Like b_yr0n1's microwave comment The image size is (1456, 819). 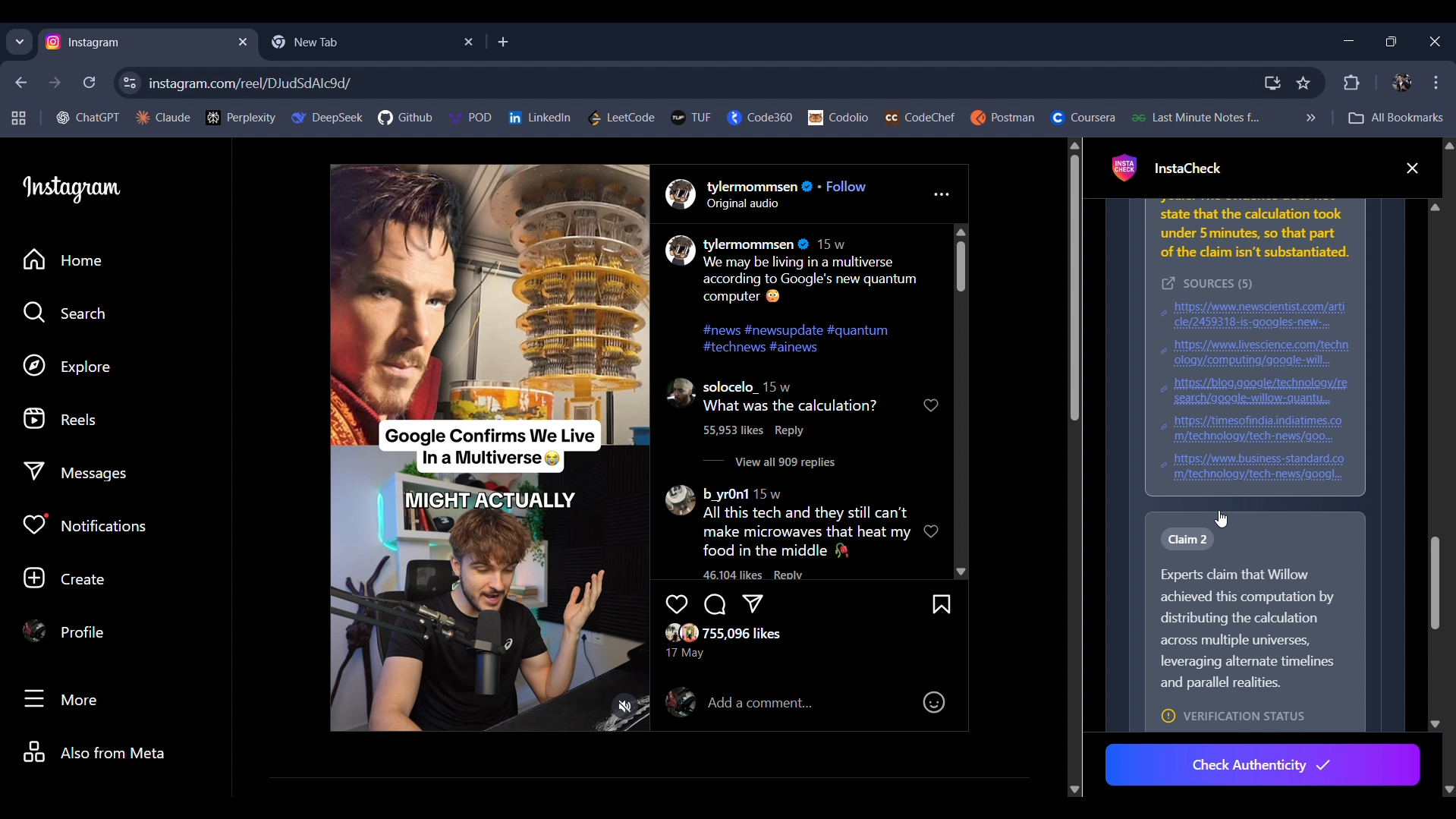pyautogui.click(x=931, y=531)
